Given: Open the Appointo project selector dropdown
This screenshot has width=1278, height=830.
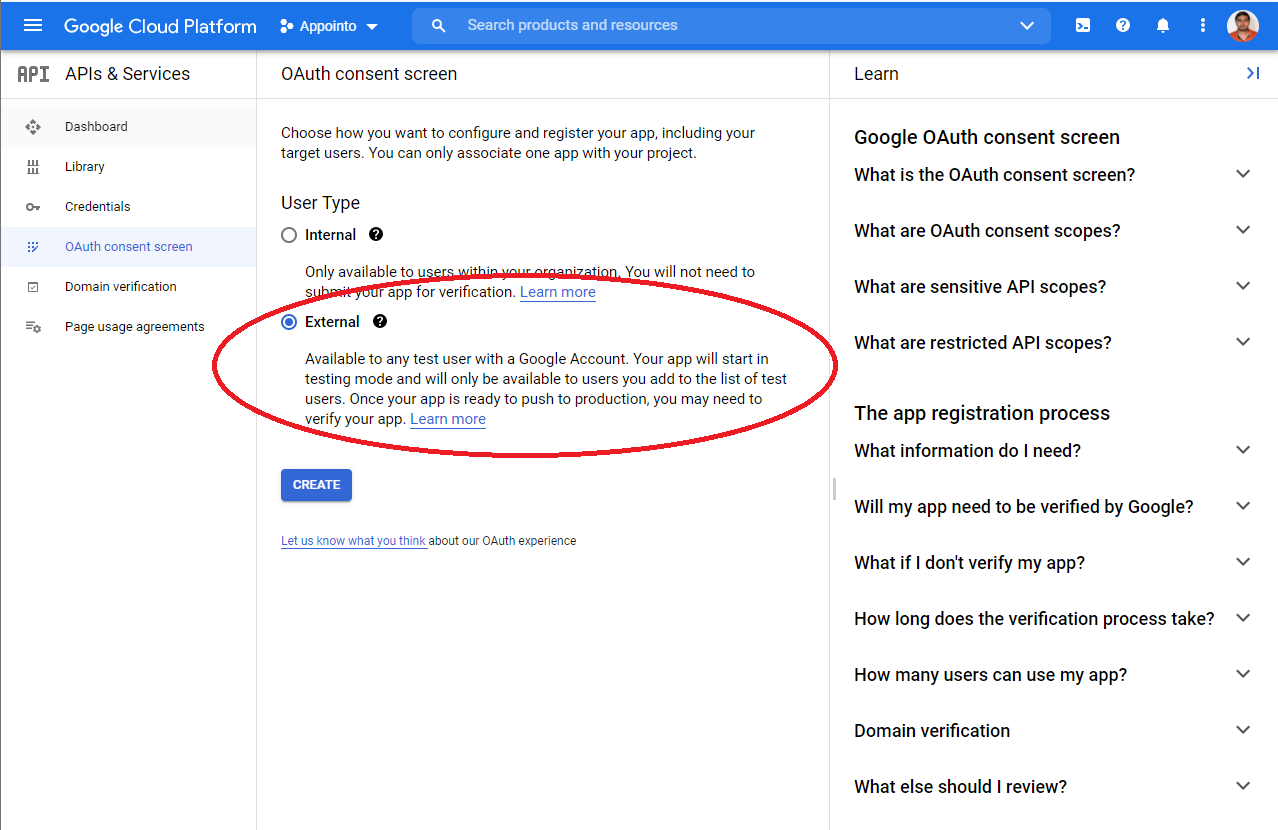Looking at the screenshot, I should point(329,26).
